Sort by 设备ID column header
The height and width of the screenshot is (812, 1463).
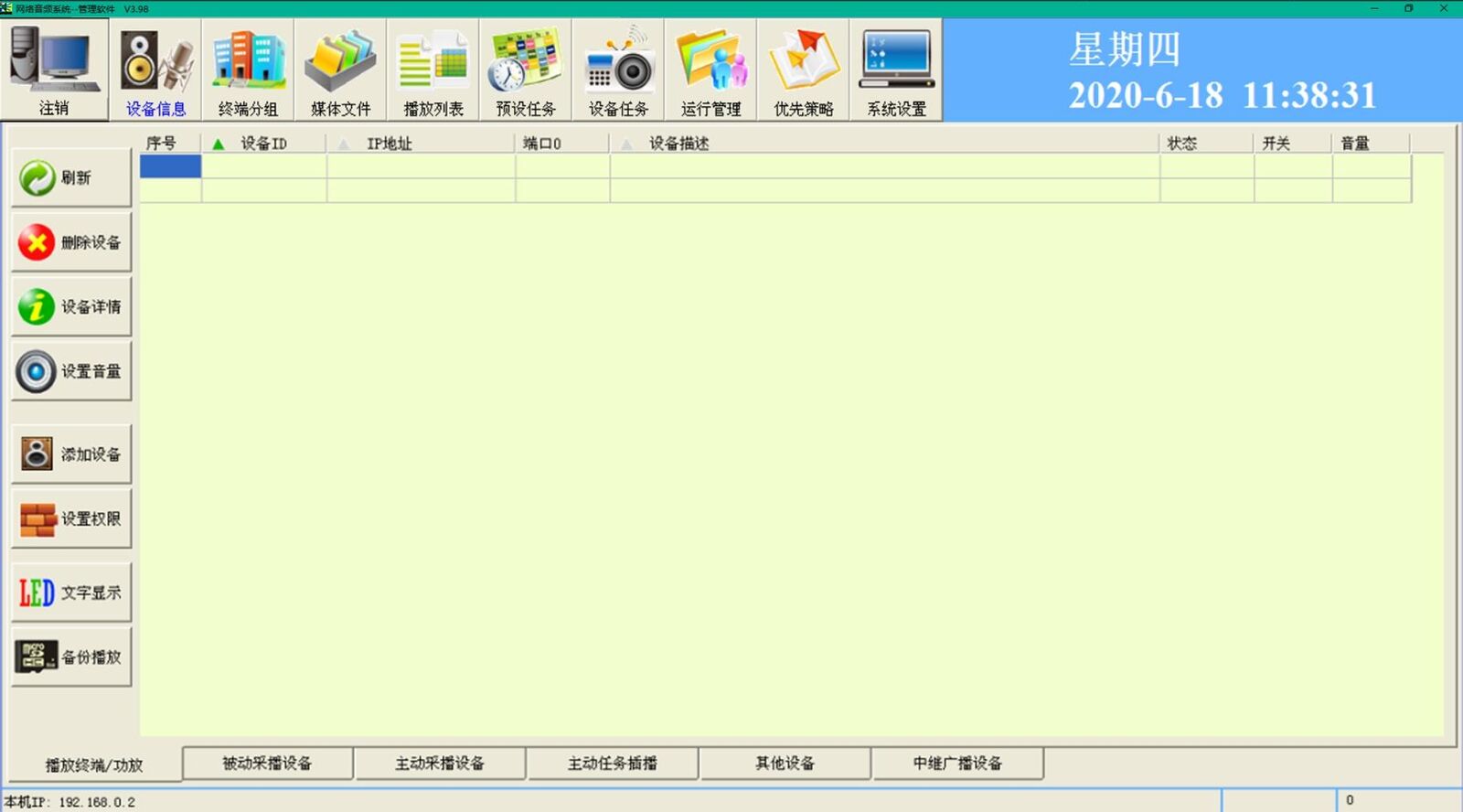[263, 144]
